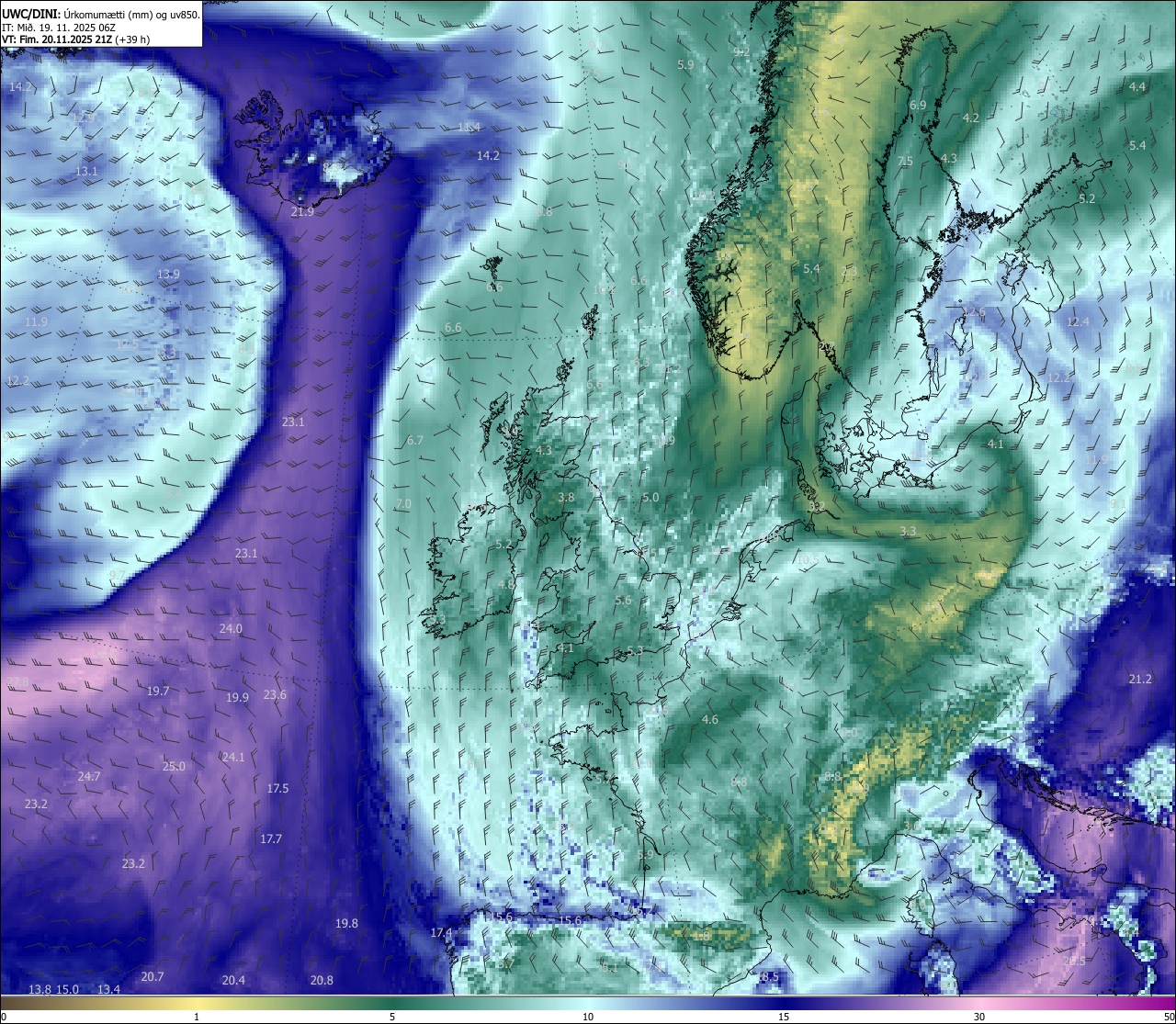Click the 7.0 value west of Scotland
Viewport: 1176px width, 1024px height.
[x=403, y=504]
